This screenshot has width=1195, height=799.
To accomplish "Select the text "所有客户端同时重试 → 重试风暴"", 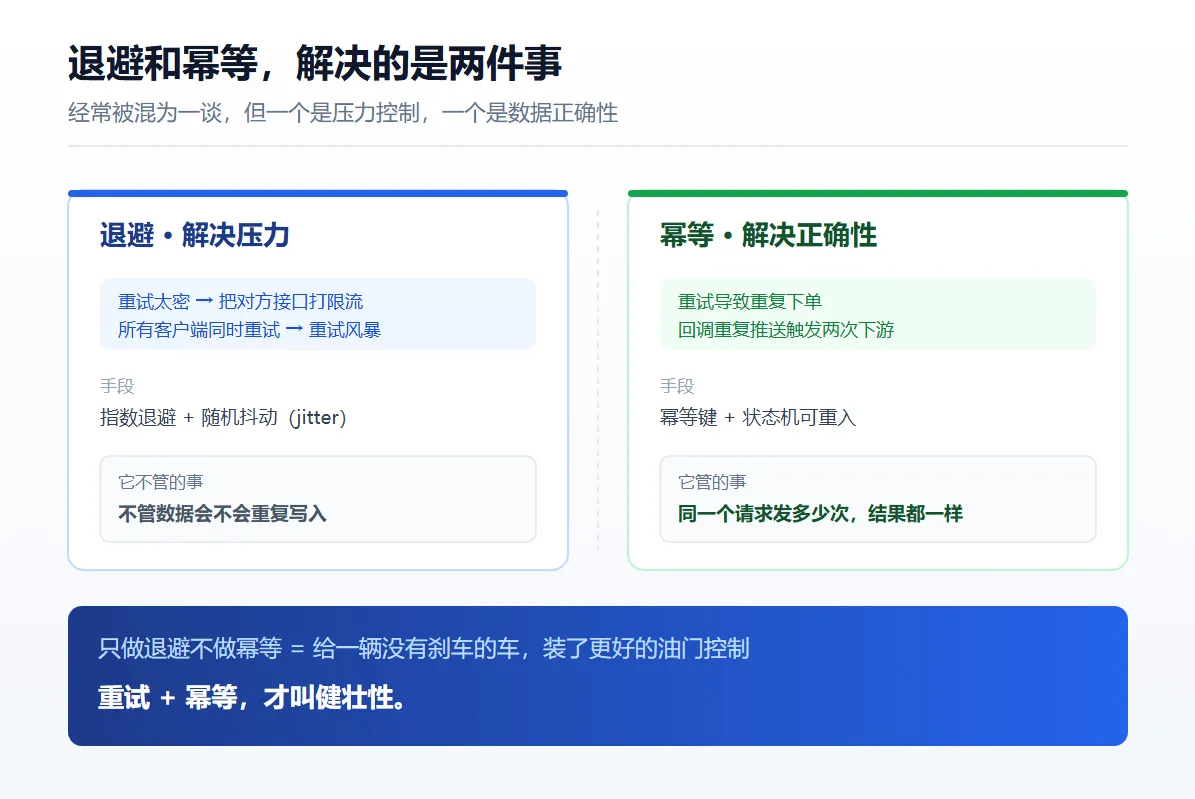I will [x=249, y=330].
